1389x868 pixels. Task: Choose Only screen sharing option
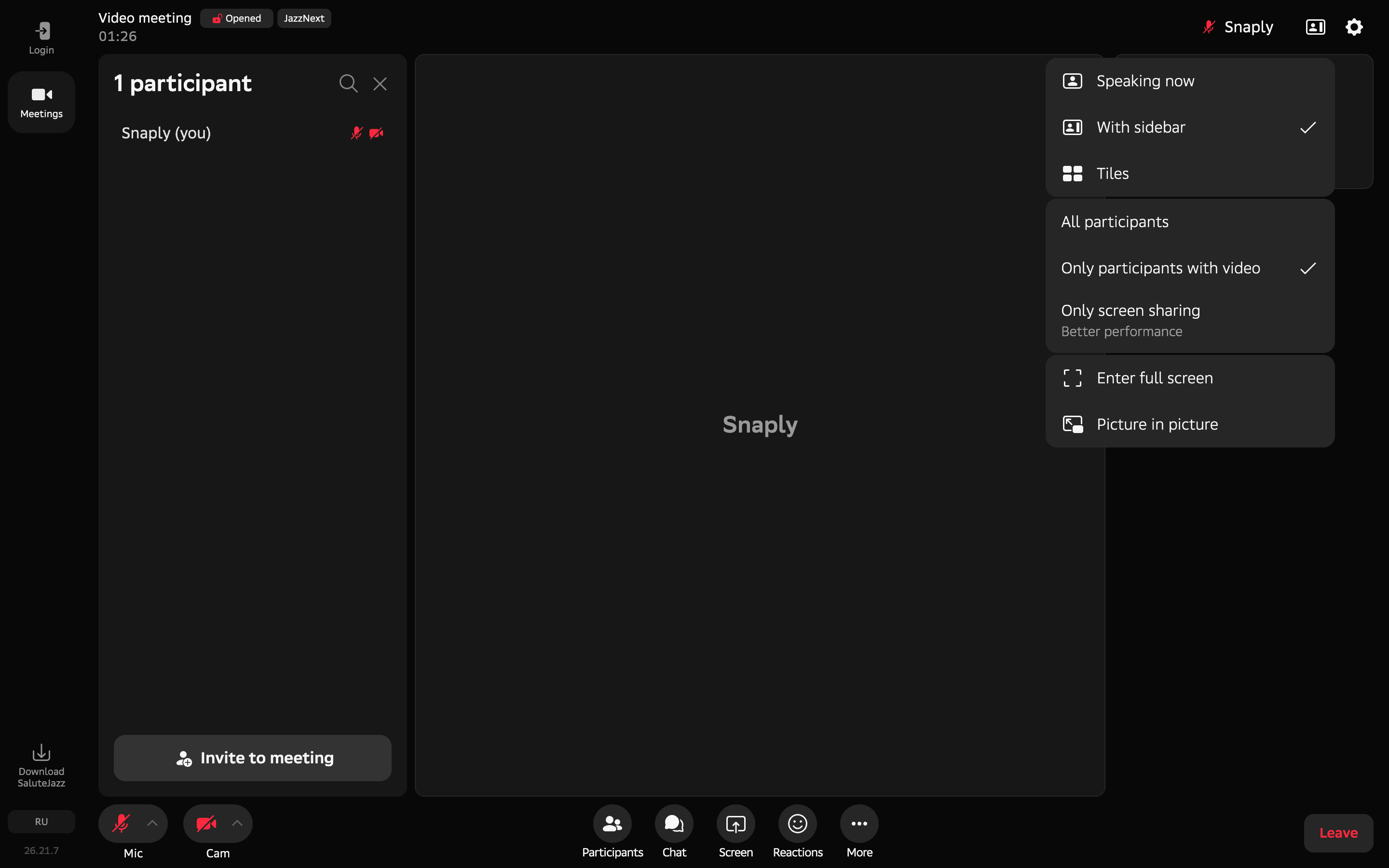[x=1190, y=320]
